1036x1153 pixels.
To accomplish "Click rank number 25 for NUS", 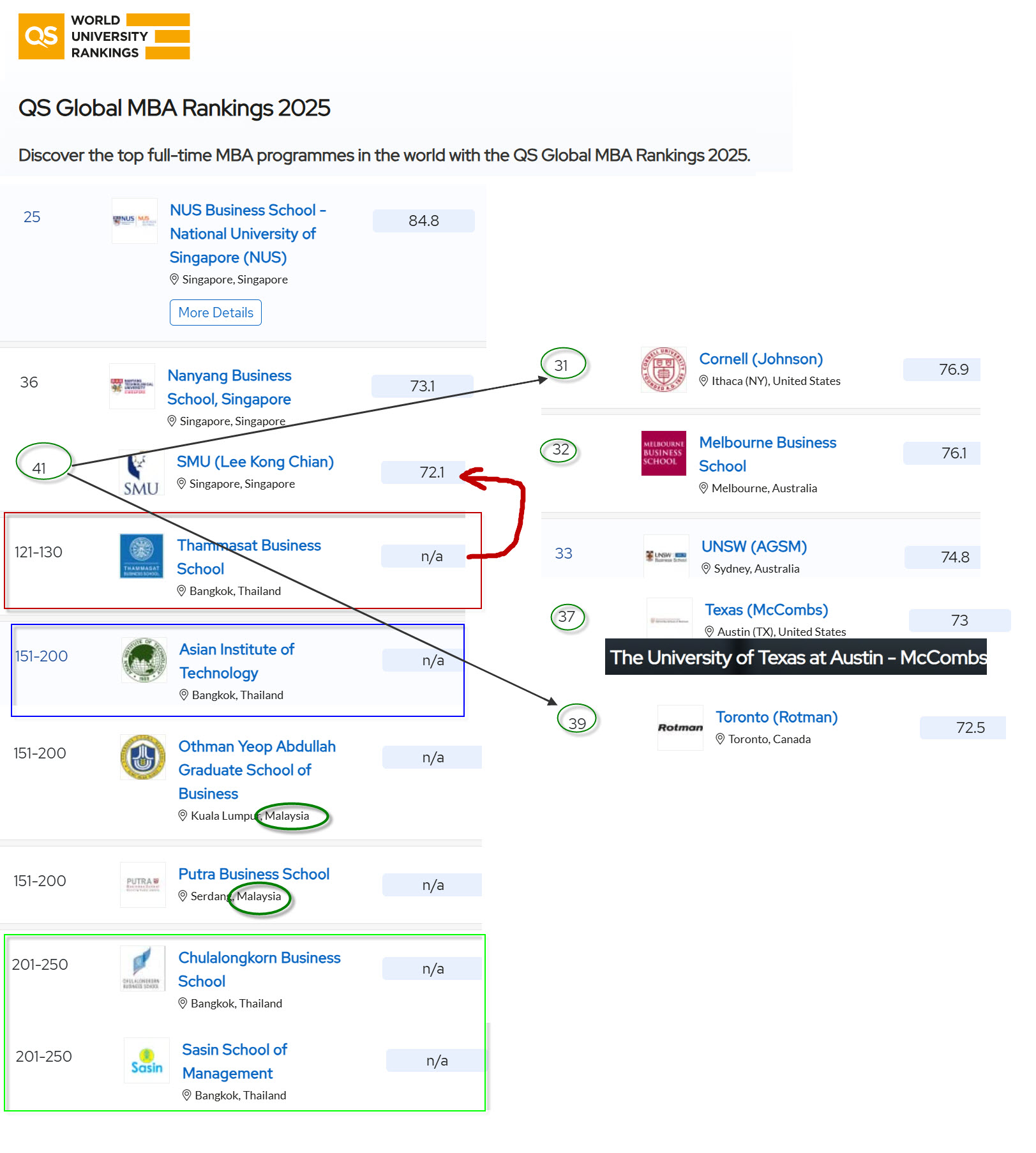I will point(32,217).
